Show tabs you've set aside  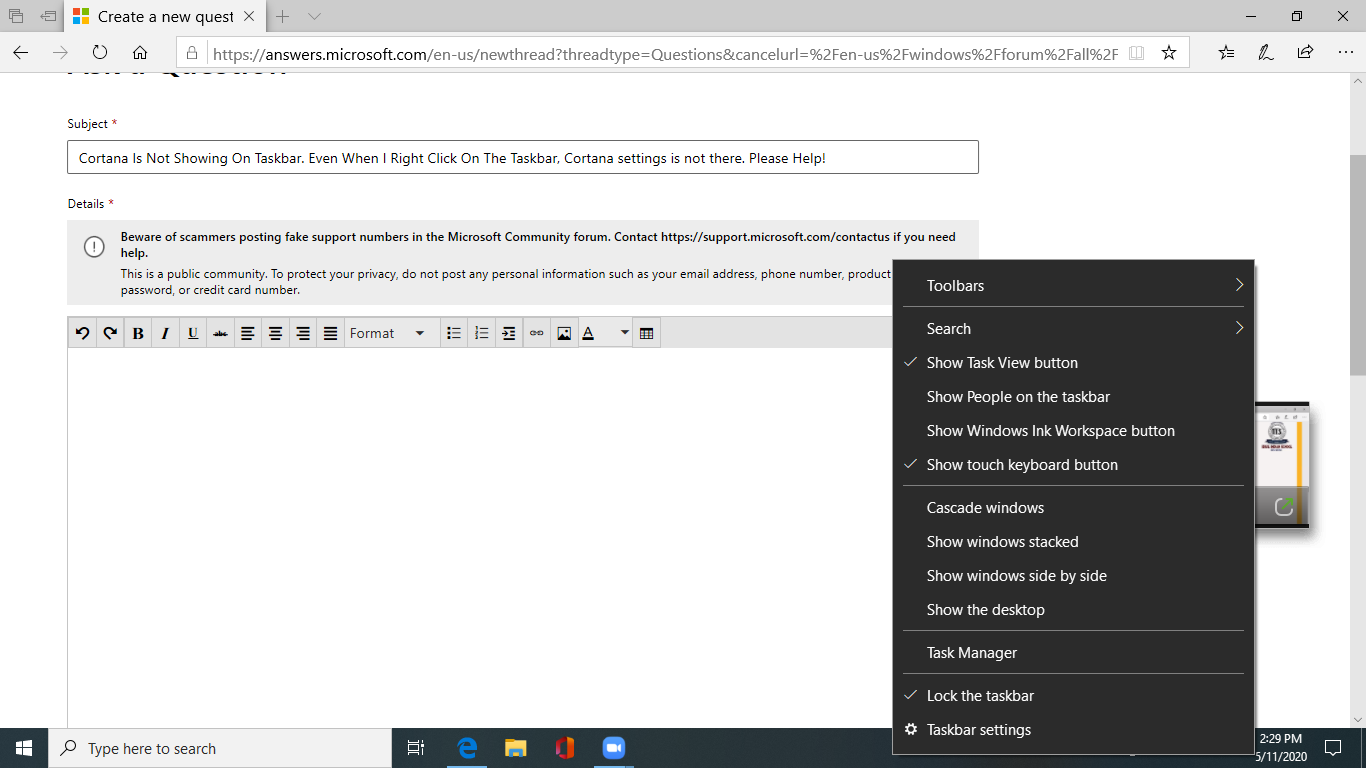point(16,16)
